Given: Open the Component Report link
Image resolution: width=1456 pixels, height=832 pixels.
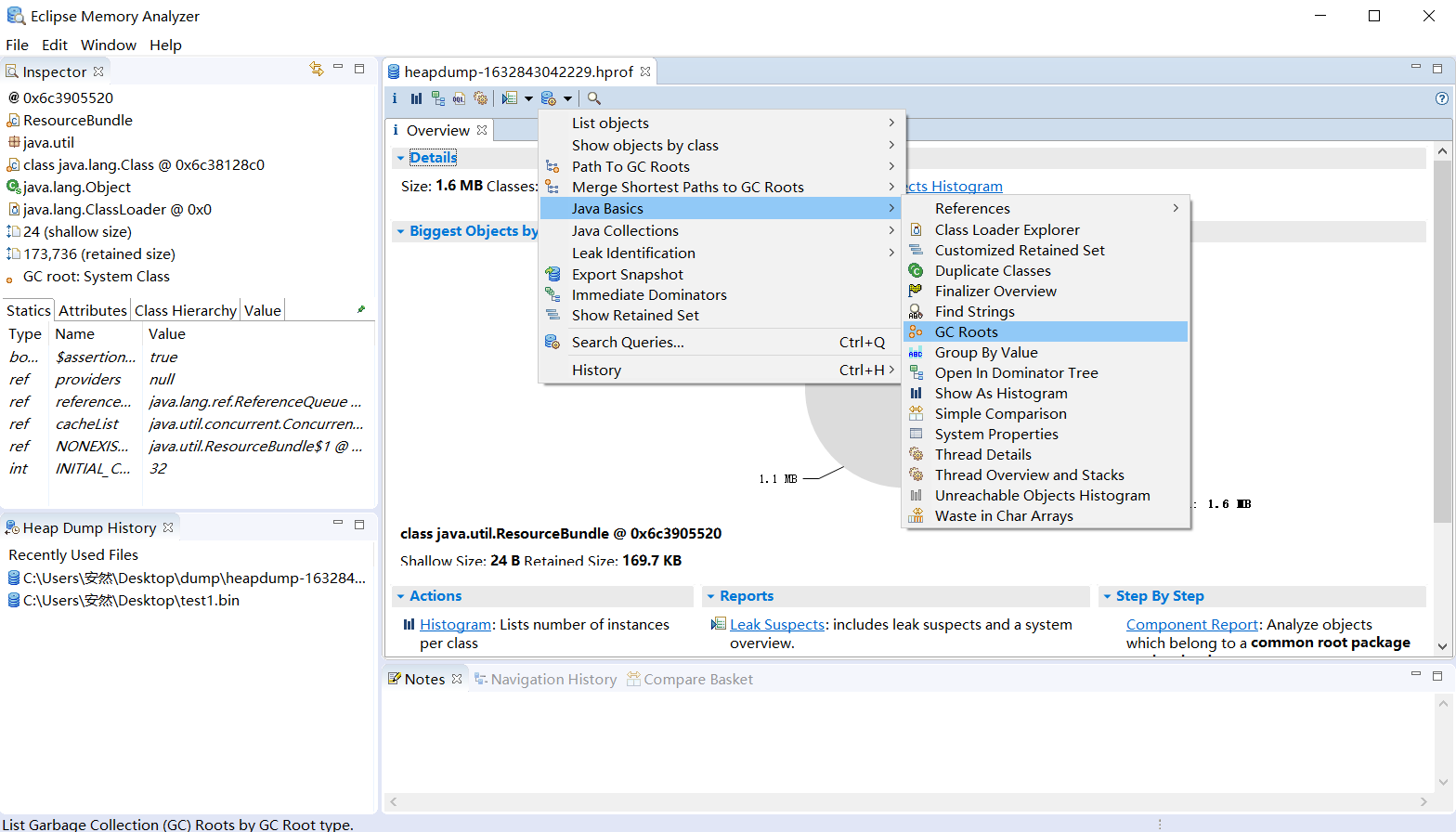Looking at the screenshot, I should 1192,624.
